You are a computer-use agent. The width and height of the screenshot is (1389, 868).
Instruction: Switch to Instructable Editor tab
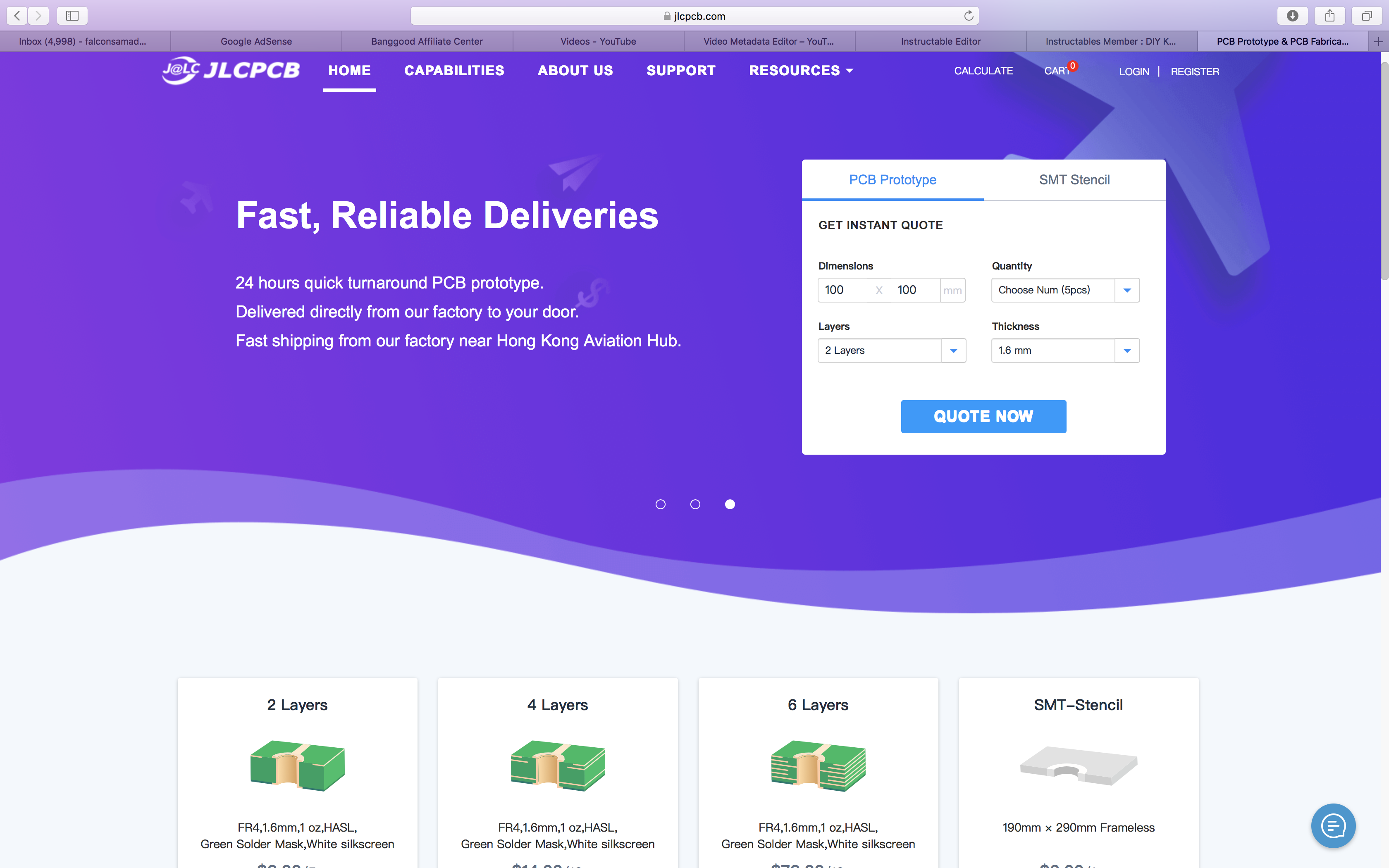coord(941,41)
